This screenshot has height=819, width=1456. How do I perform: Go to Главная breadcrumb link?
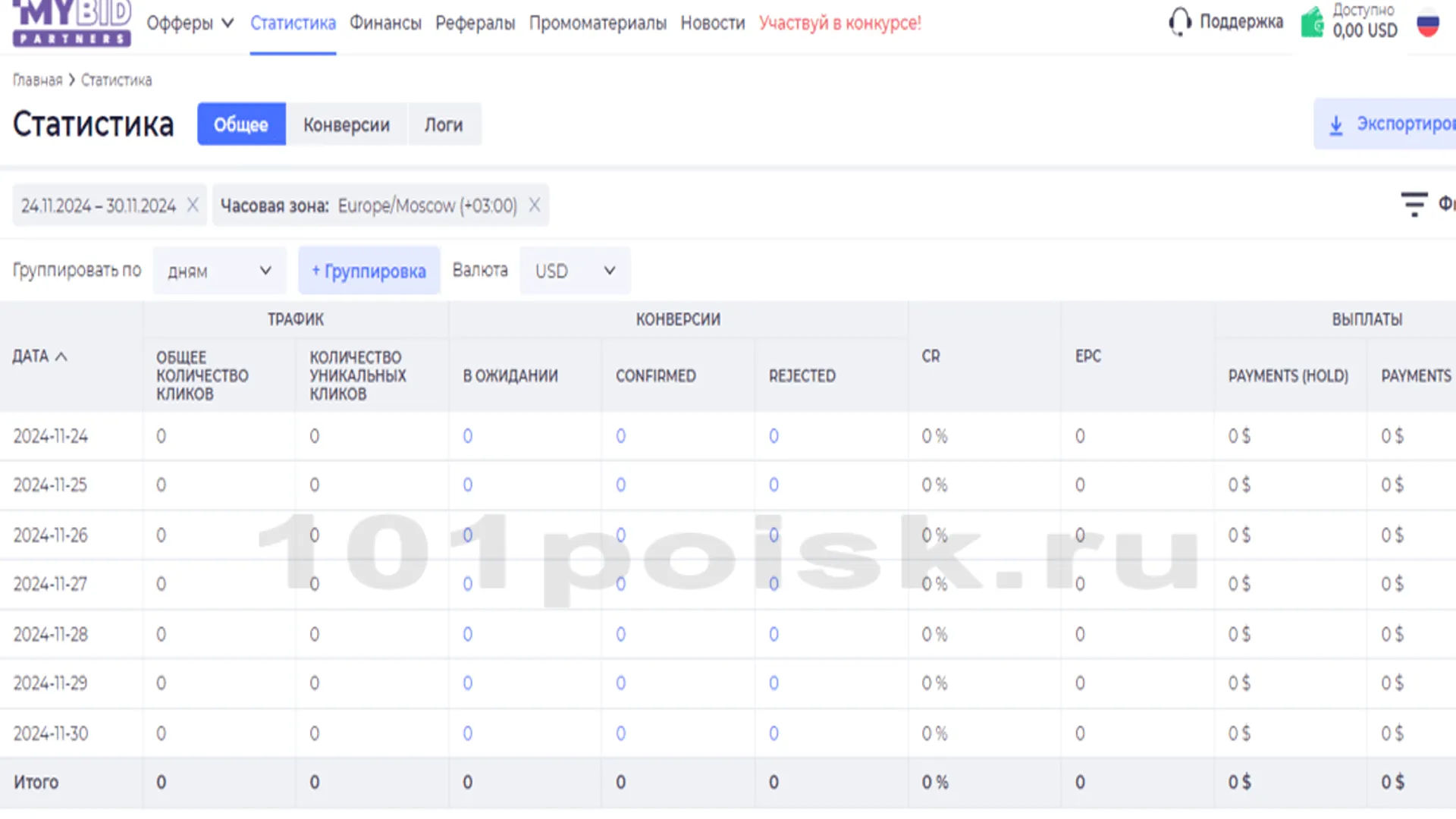[37, 80]
